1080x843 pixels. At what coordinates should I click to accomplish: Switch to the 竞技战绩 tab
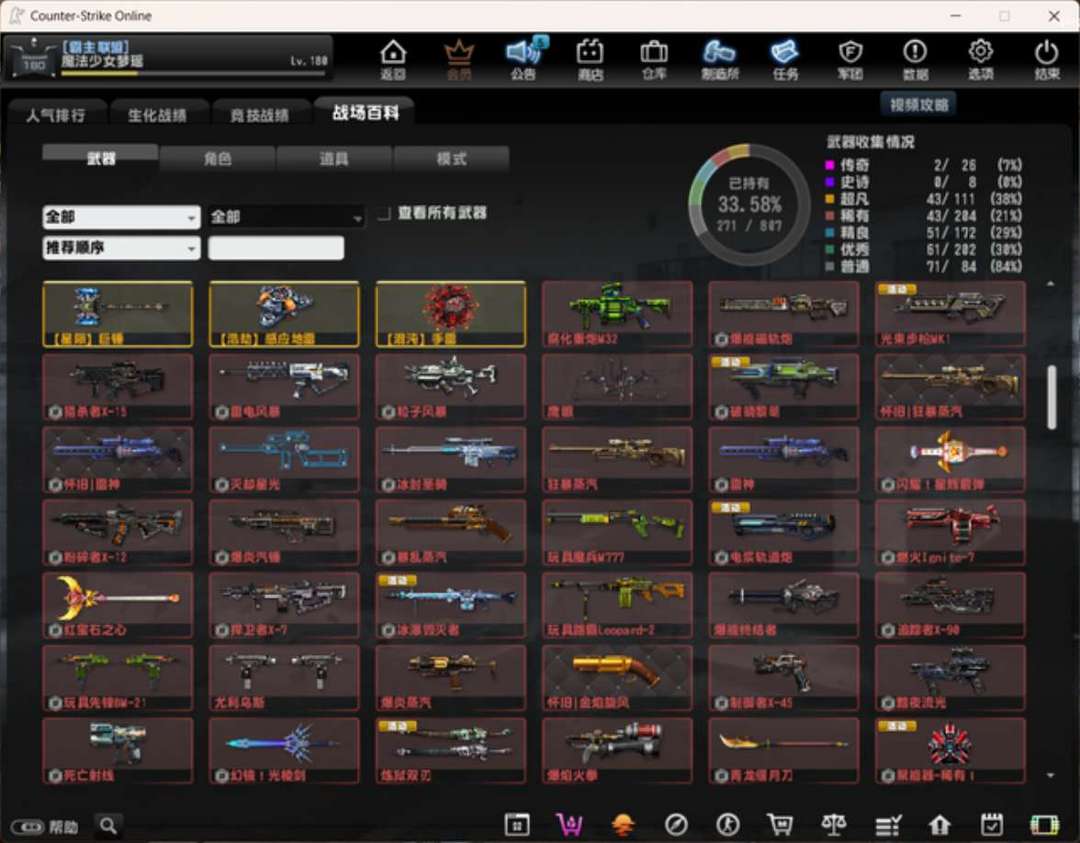pos(259,114)
